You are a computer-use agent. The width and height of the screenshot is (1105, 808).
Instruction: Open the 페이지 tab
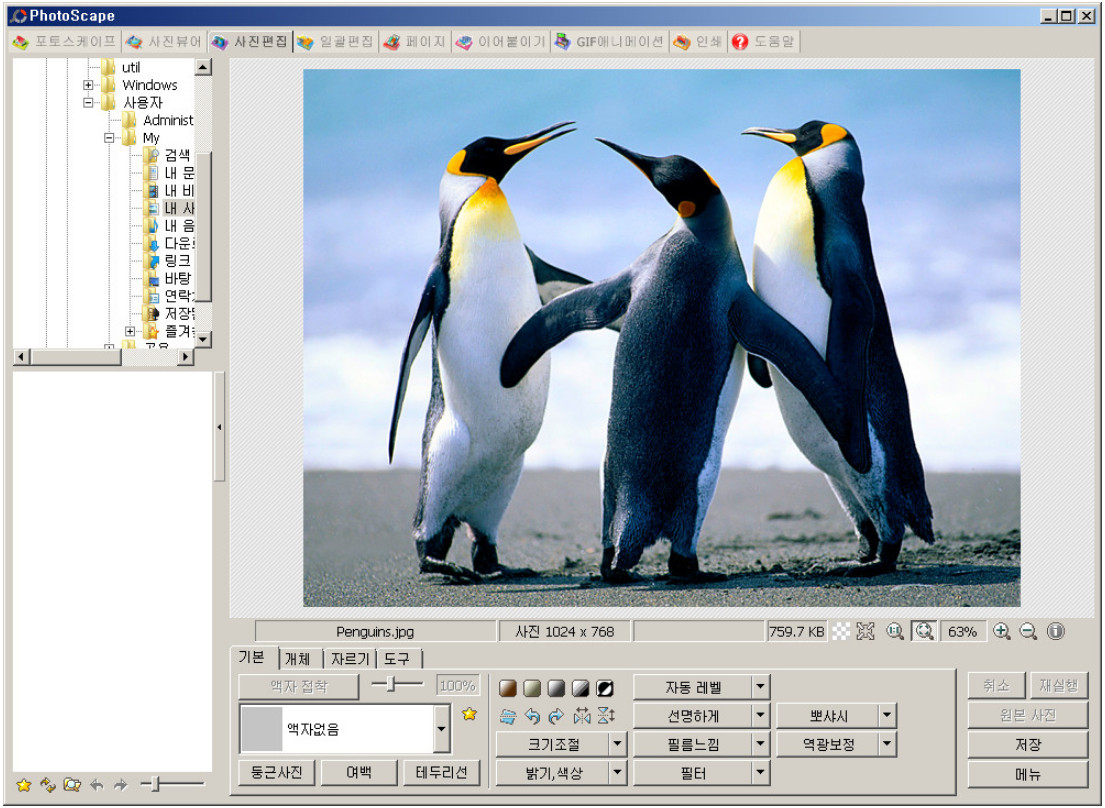(x=415, y=42)
